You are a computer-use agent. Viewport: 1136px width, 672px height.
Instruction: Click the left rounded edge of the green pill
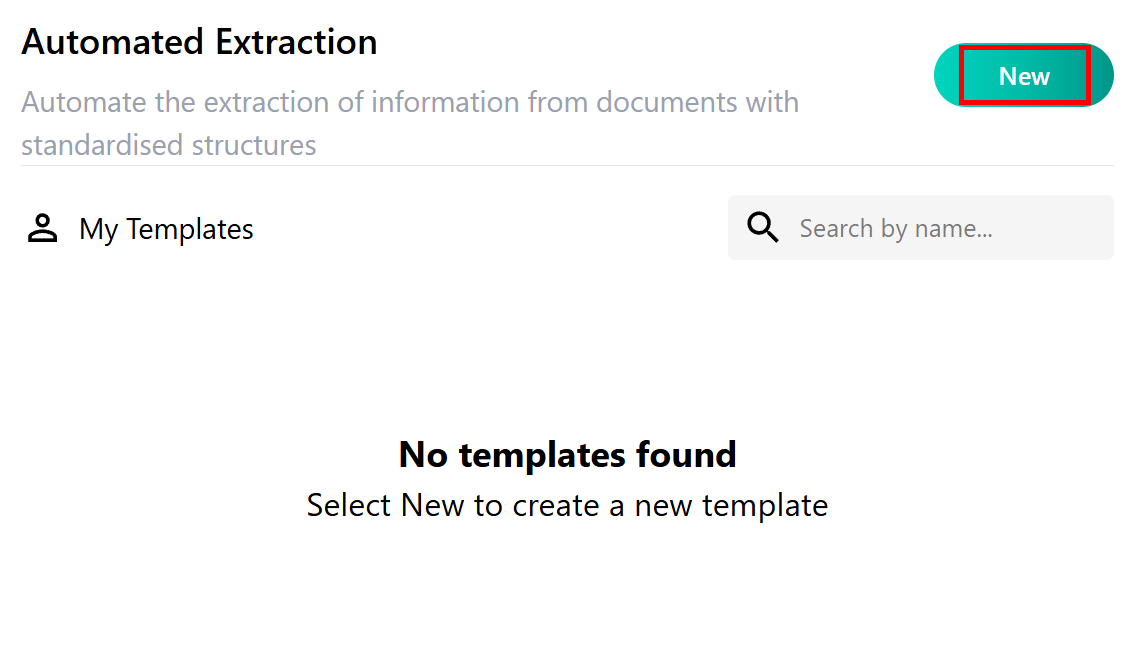point(946,76)
